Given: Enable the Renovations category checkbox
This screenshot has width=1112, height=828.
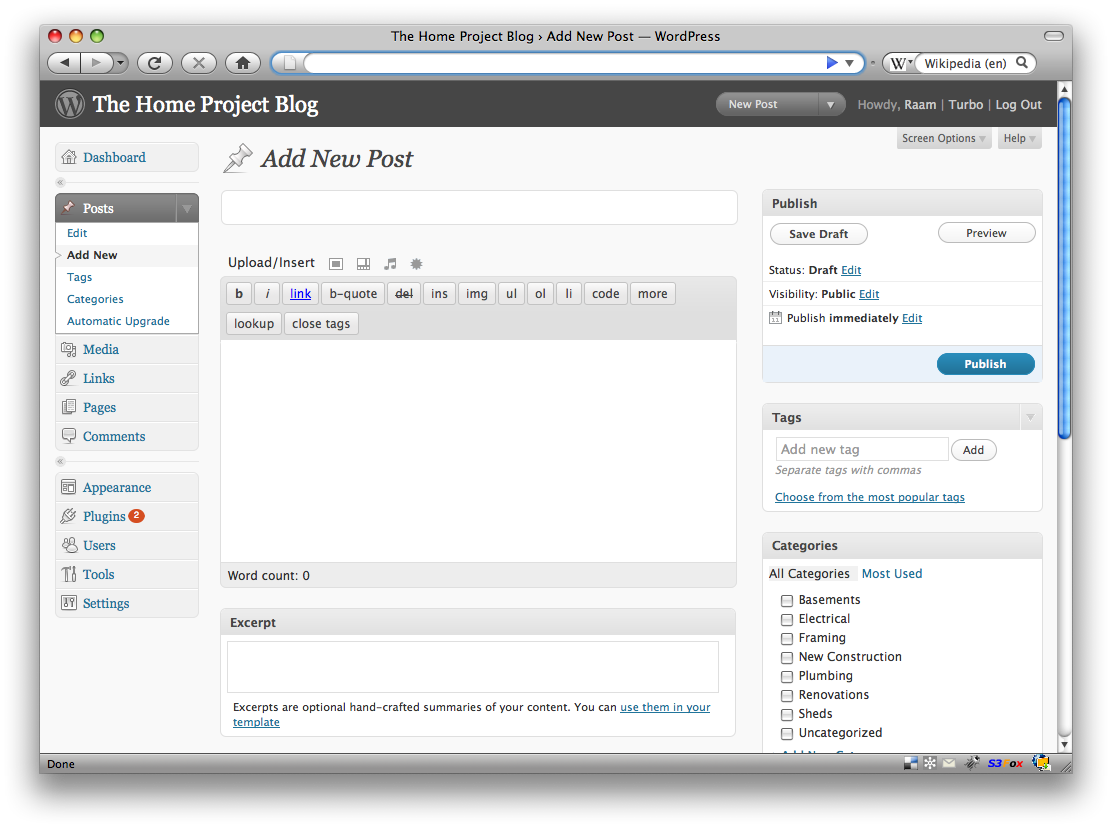Looking at the screenshot, I should [x=787, y=696].
